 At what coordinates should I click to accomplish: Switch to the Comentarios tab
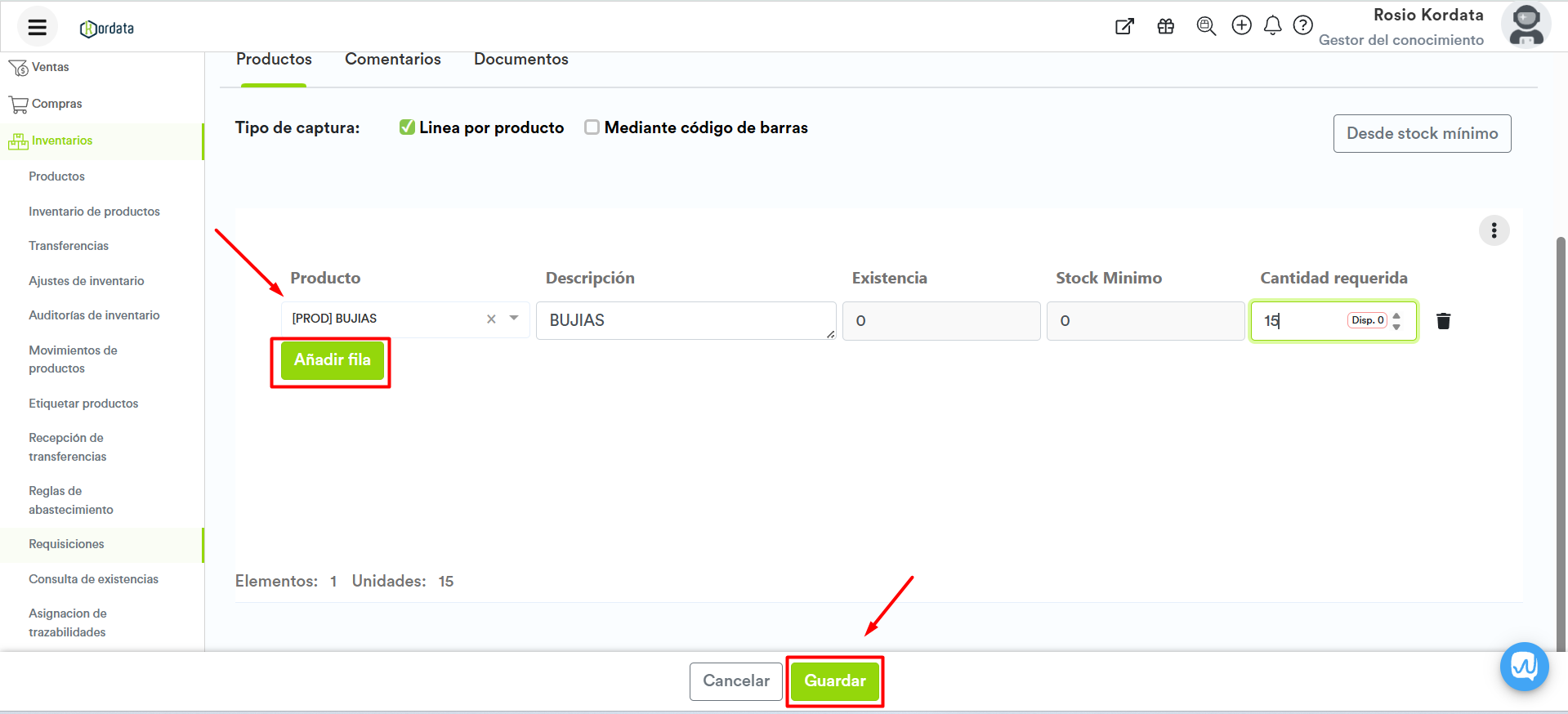392,59
